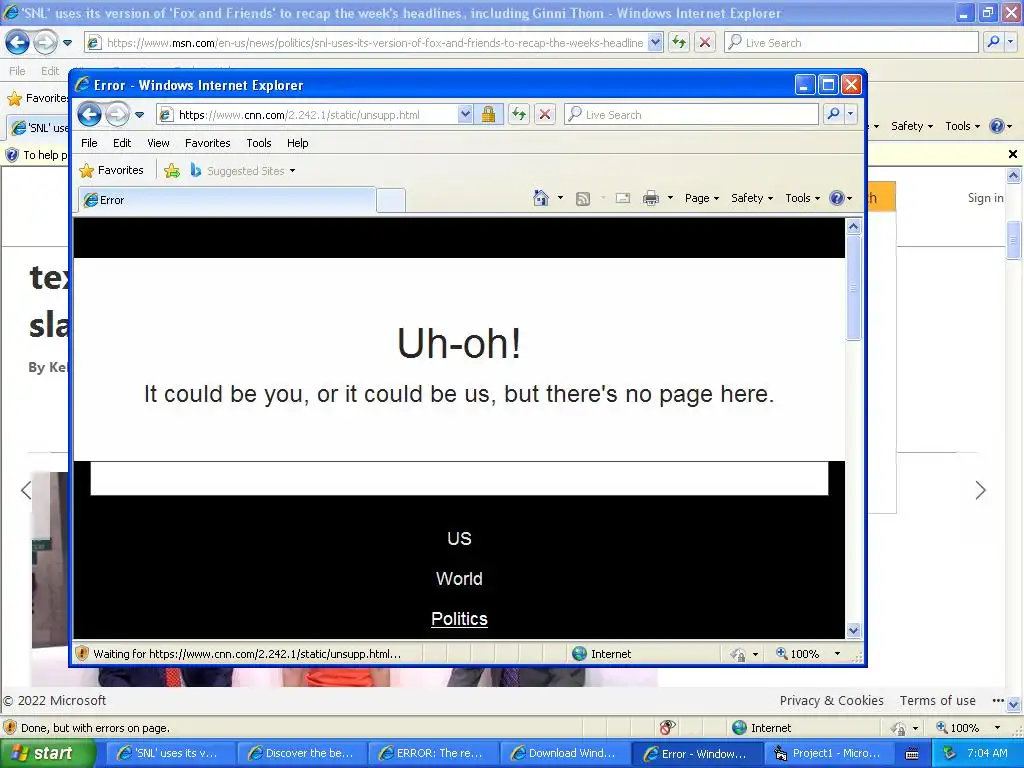Open recent pages dropdown in Error window

pyautogui.click(x=139, y=115)
